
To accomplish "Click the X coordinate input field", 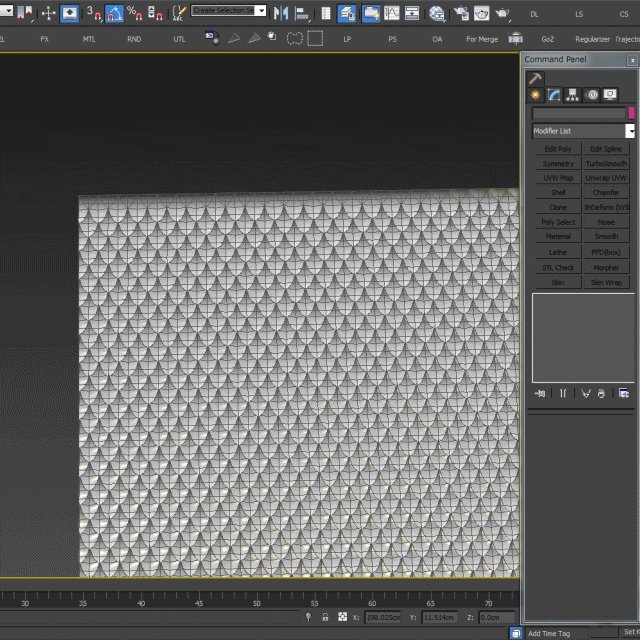I will (x=383, y=617).
